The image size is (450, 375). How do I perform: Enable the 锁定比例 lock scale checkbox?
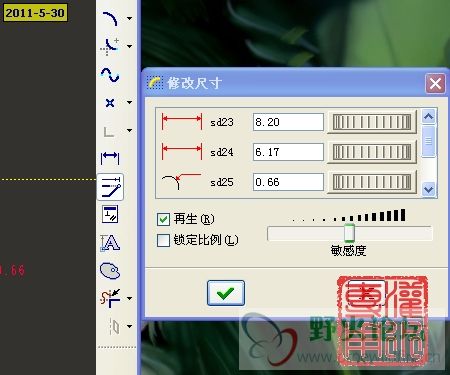[163, 240]
